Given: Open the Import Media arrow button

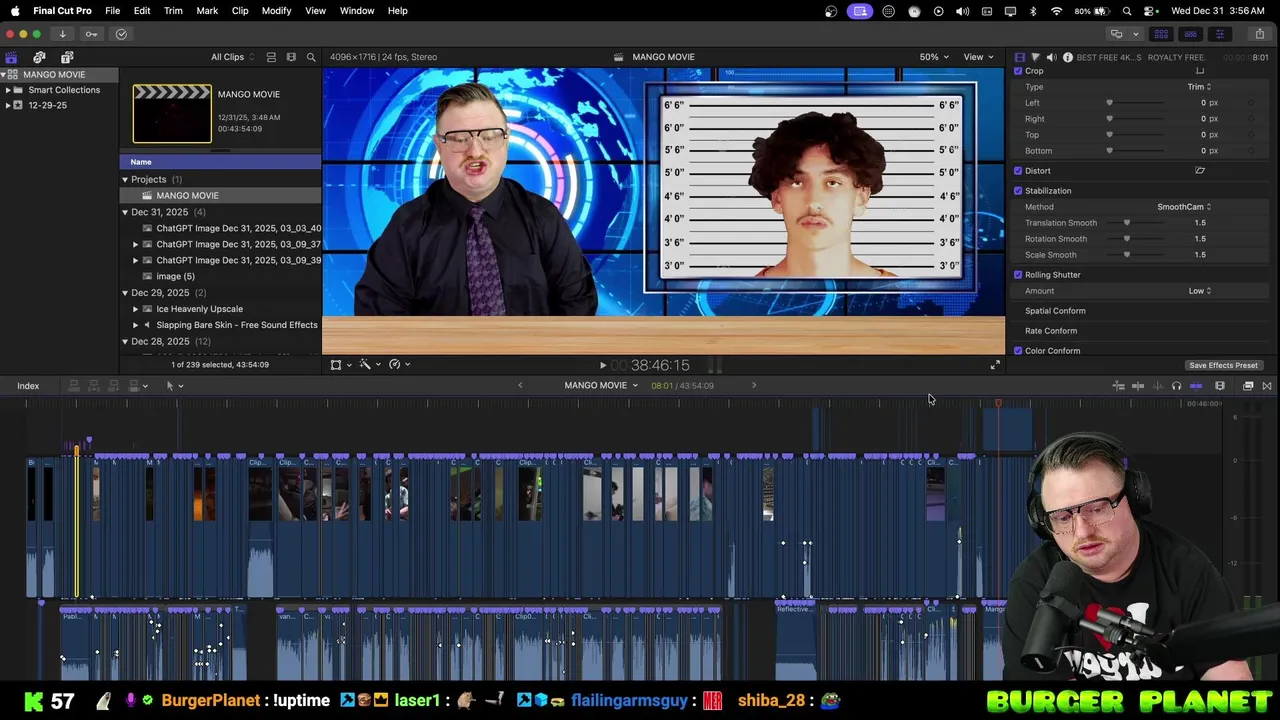Looking at the screenshot, I should [62, 34].
